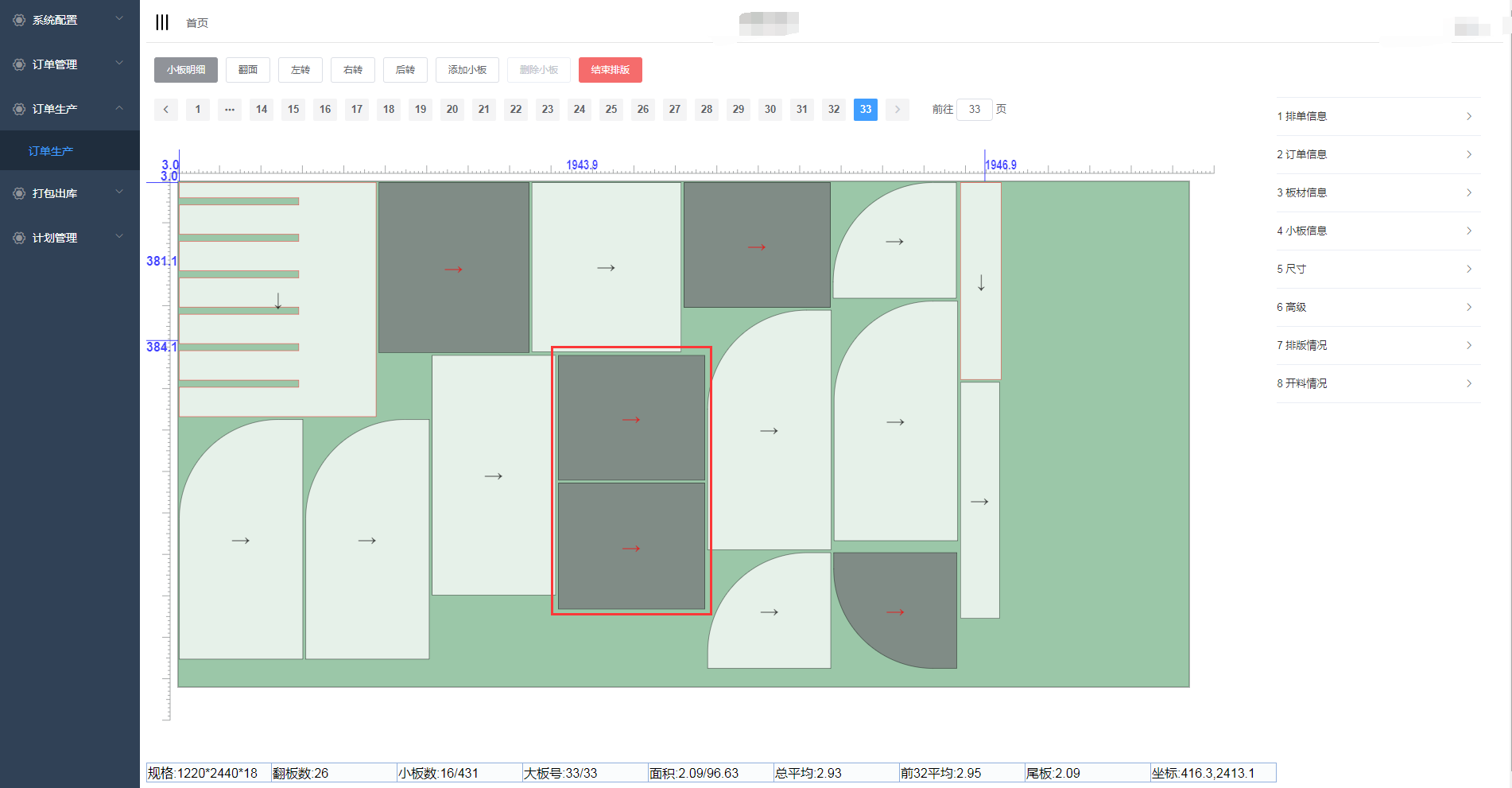Click the 添加小板 button
1512x788 pixels.
[x=467, y=70]
